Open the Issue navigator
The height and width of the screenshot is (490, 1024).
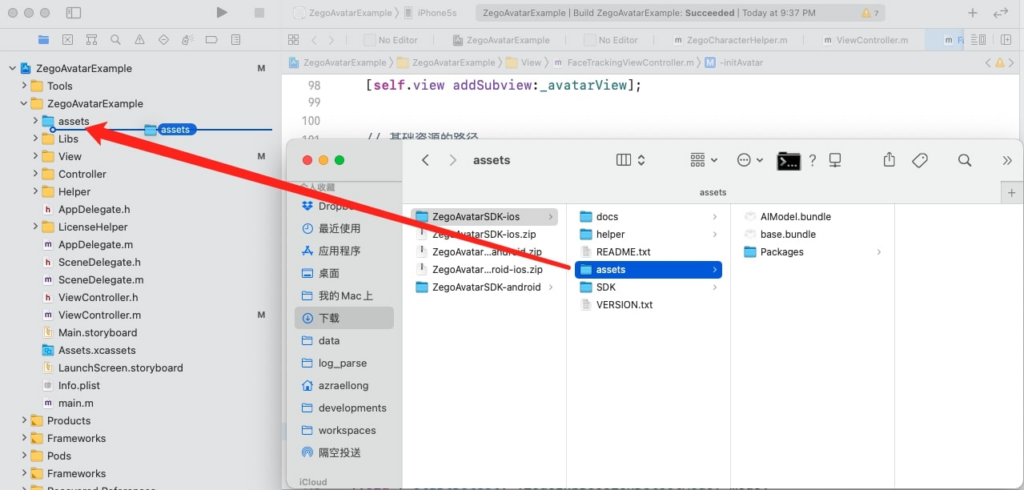[x=140, y=40]
